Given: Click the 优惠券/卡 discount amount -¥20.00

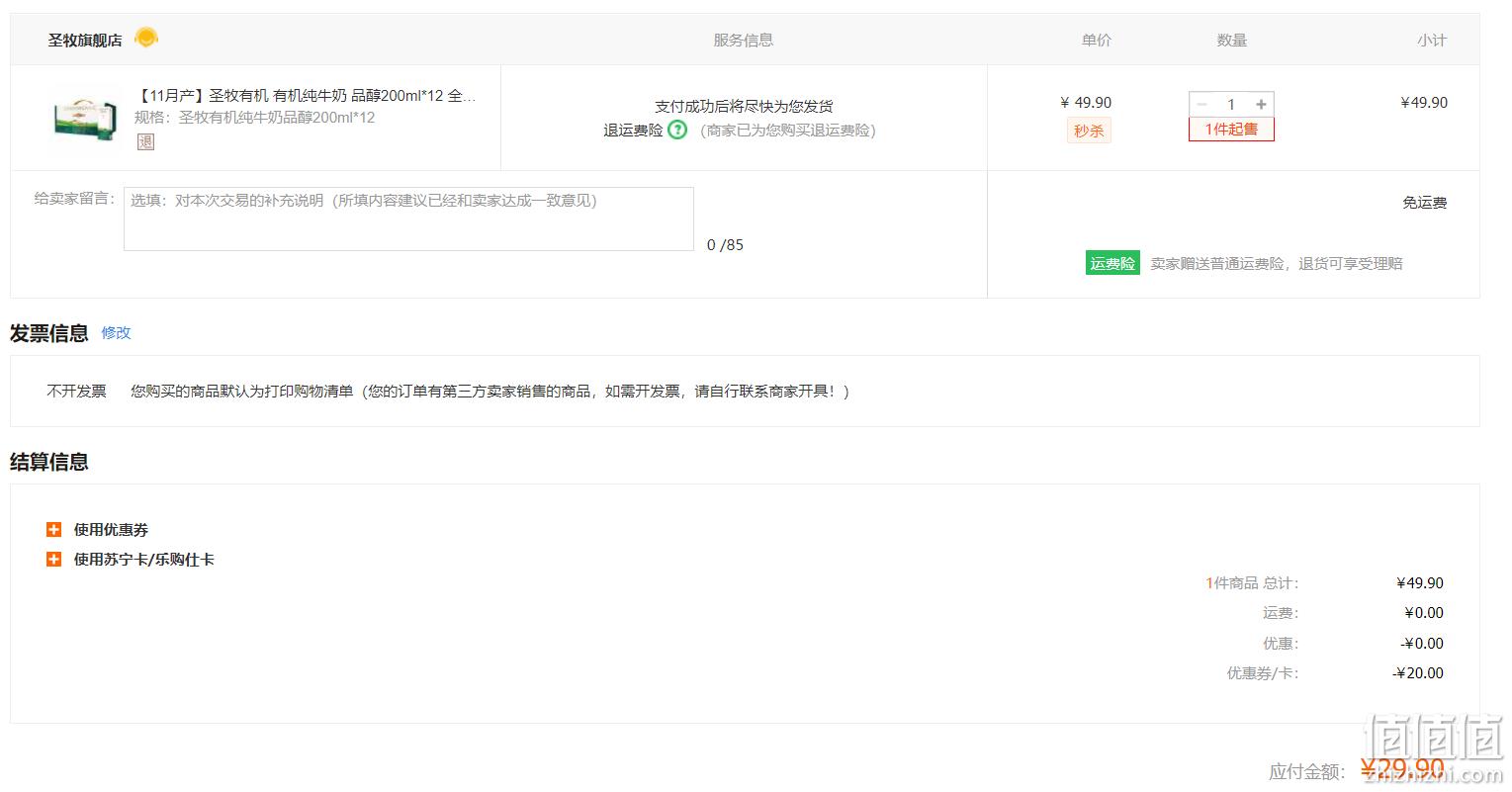Looking at the screenshot, I should [1418, 673].
